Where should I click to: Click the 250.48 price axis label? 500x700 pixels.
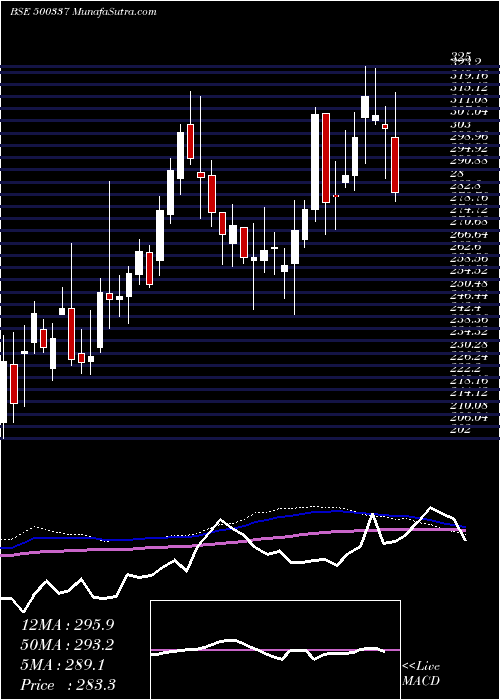click(x=469, y=283)
